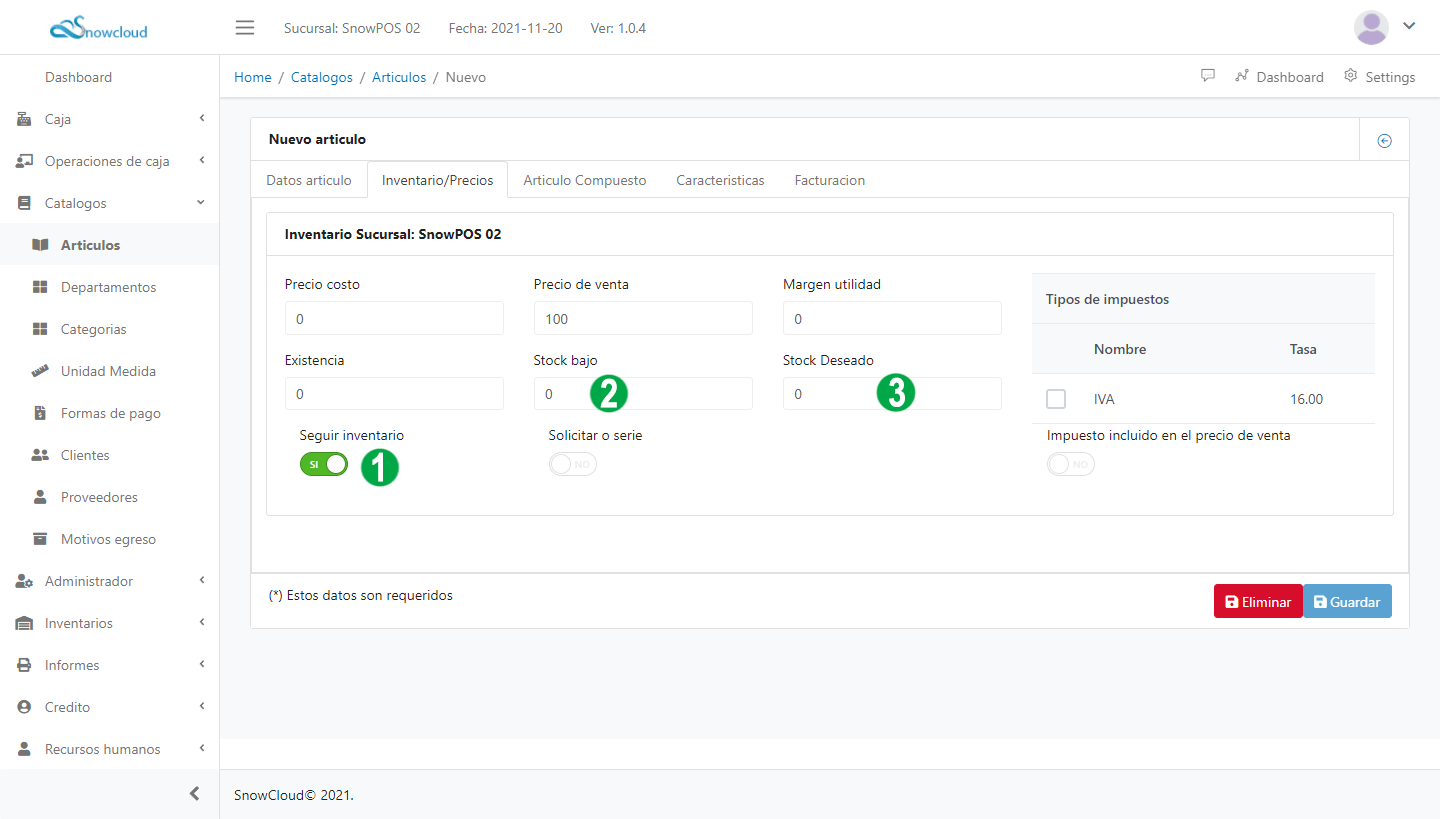The height and width of the screenshot is (819, 1440).
Task: Toggle the Solicitar o serie switch
Action: pyautogui.click(x=572, y=464)
